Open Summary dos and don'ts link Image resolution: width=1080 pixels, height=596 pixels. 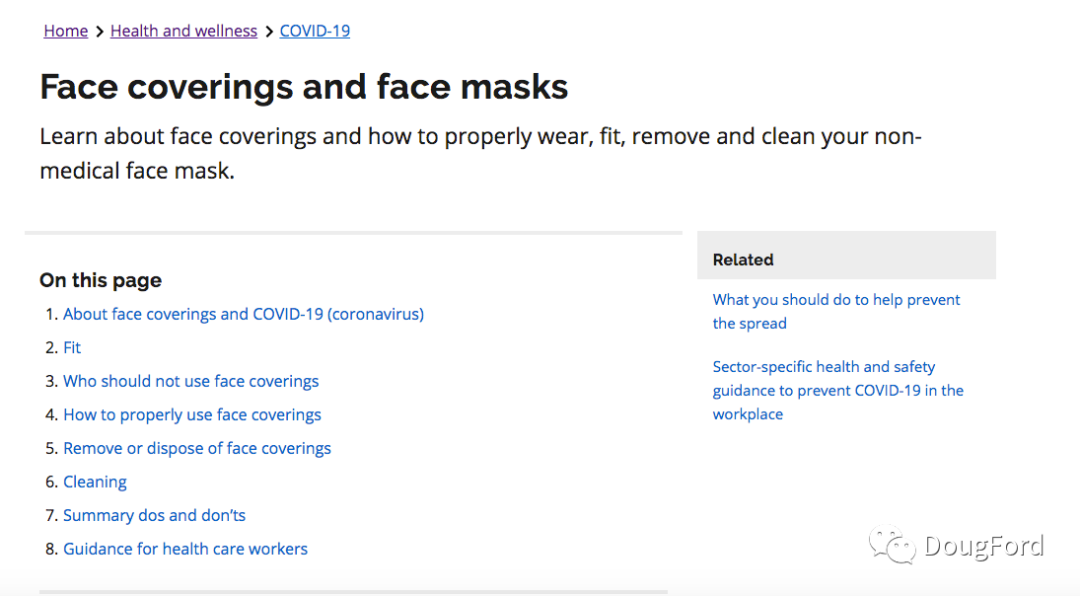click(154, 515)
